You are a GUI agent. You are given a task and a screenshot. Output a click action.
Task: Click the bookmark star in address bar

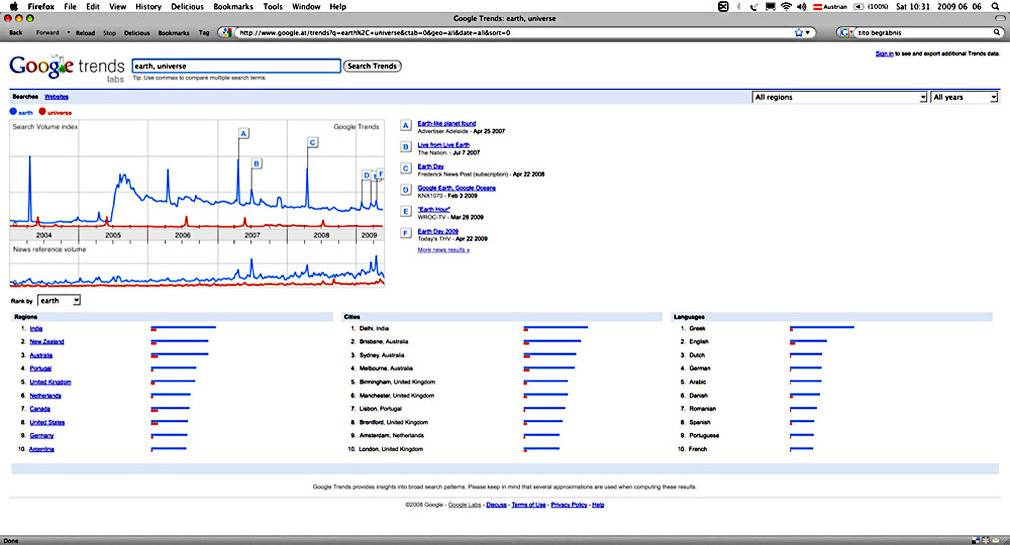[x=799, y=32]
